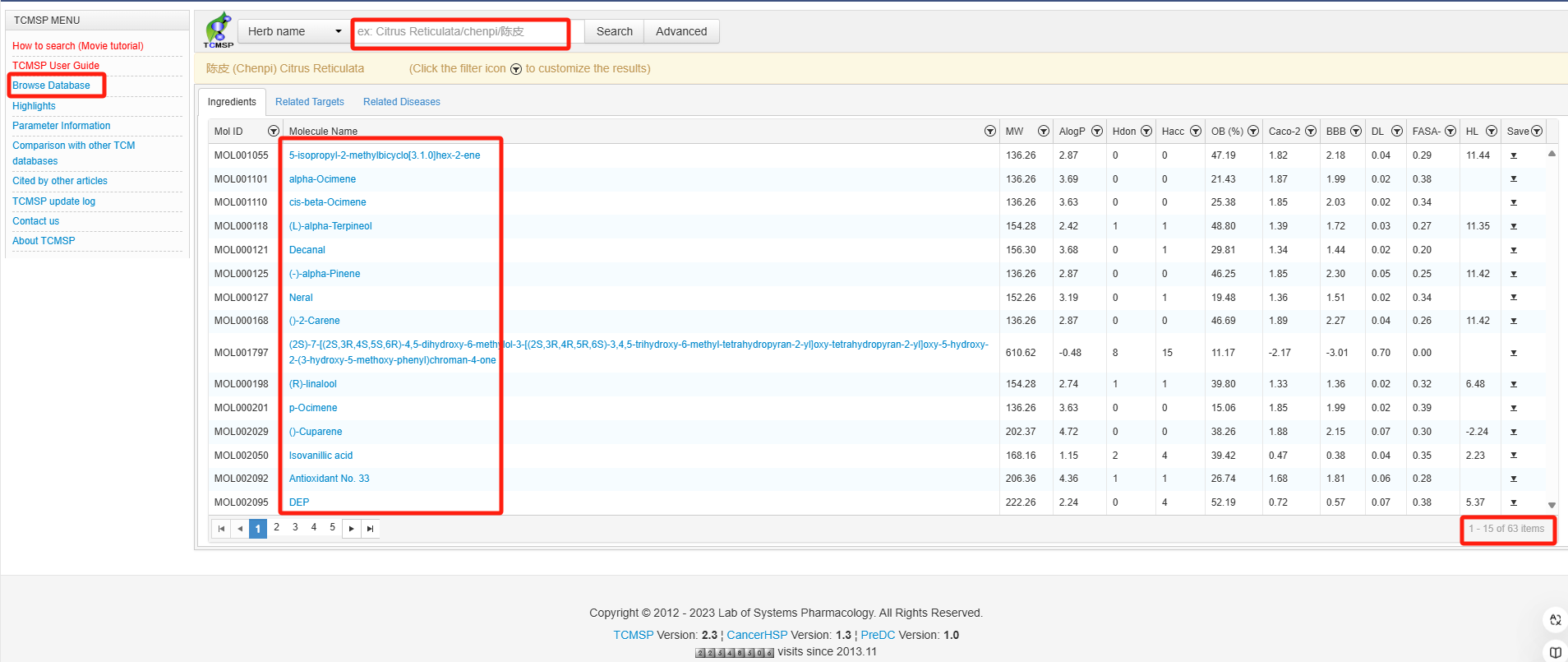Open the Hdon column filter icon
This screenshot has height=662, width=1568.
click(x=1146, y=131)
